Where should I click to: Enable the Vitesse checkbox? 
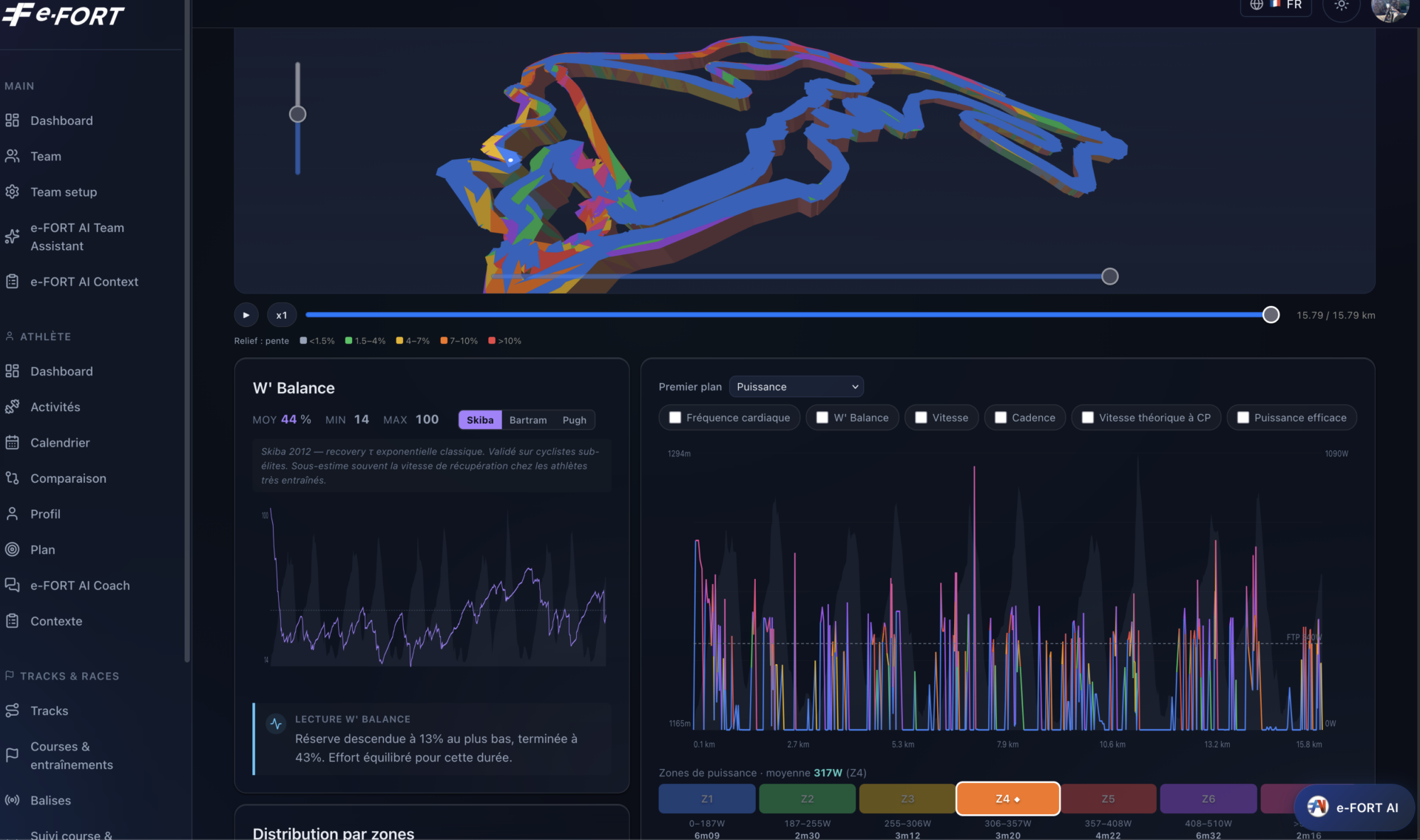(922, 418)
